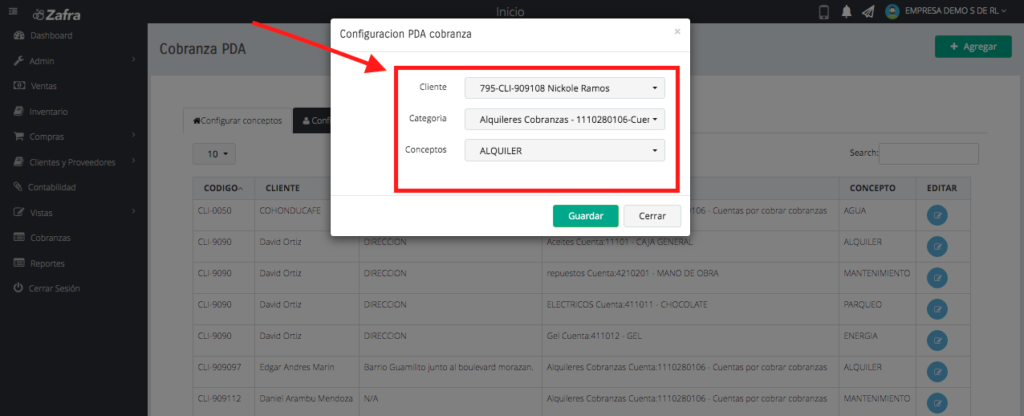Close the Configuracion PDA cobranza dialog with X

tap(677, 31)
